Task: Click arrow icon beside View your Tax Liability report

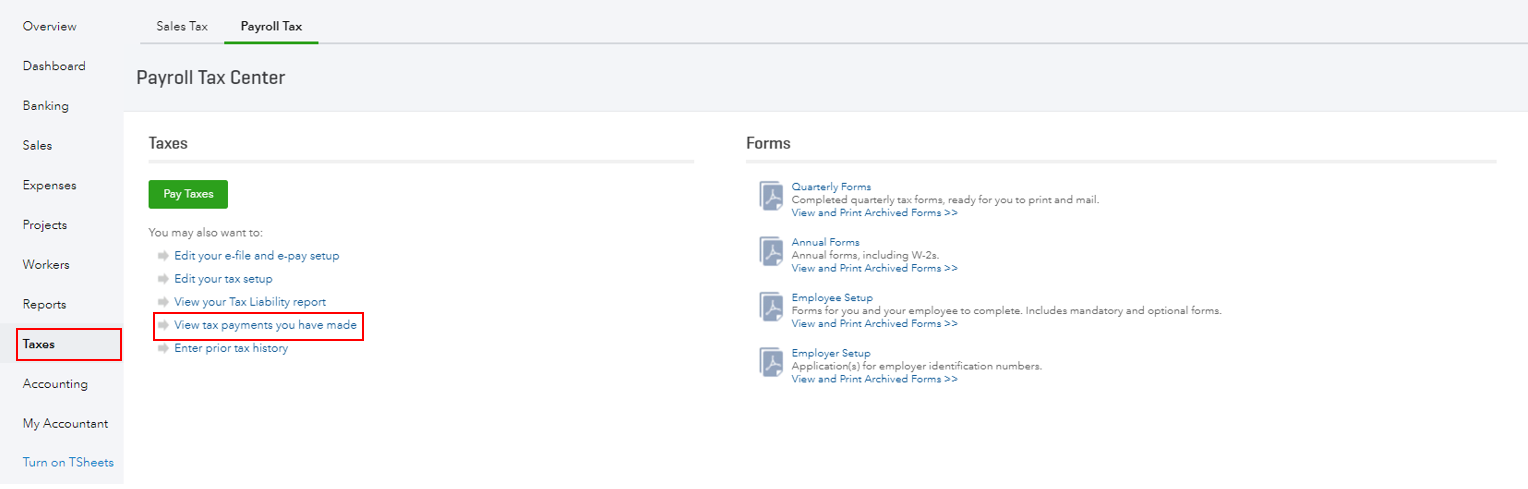Action: click(163, 302)
